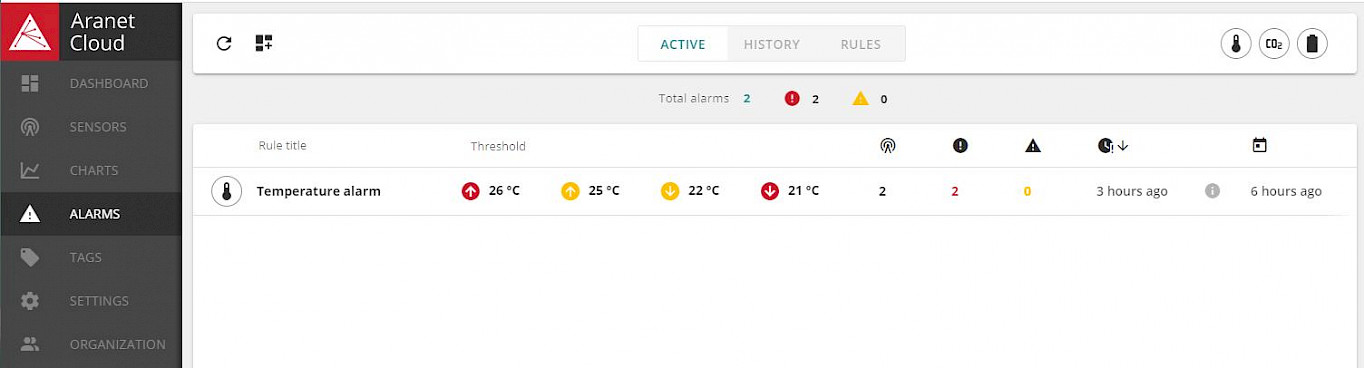Toggle the CO2 filter icon

pos(1274,44)
